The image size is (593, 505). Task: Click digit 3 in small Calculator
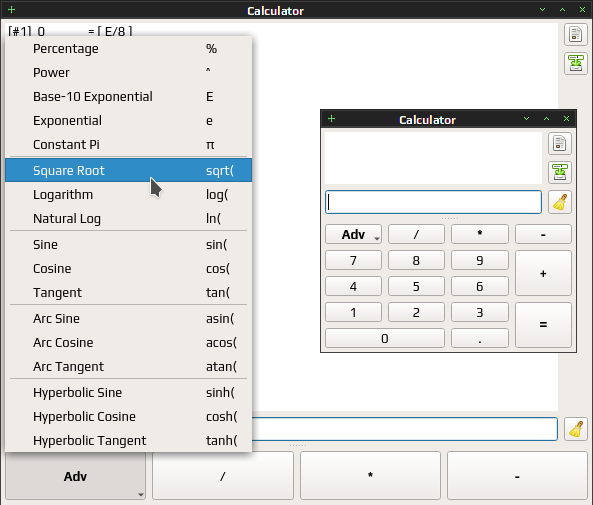pos(480,312)
